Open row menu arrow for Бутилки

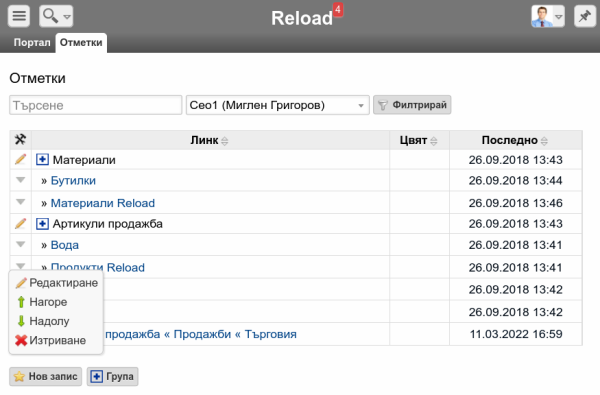(21, 180)
